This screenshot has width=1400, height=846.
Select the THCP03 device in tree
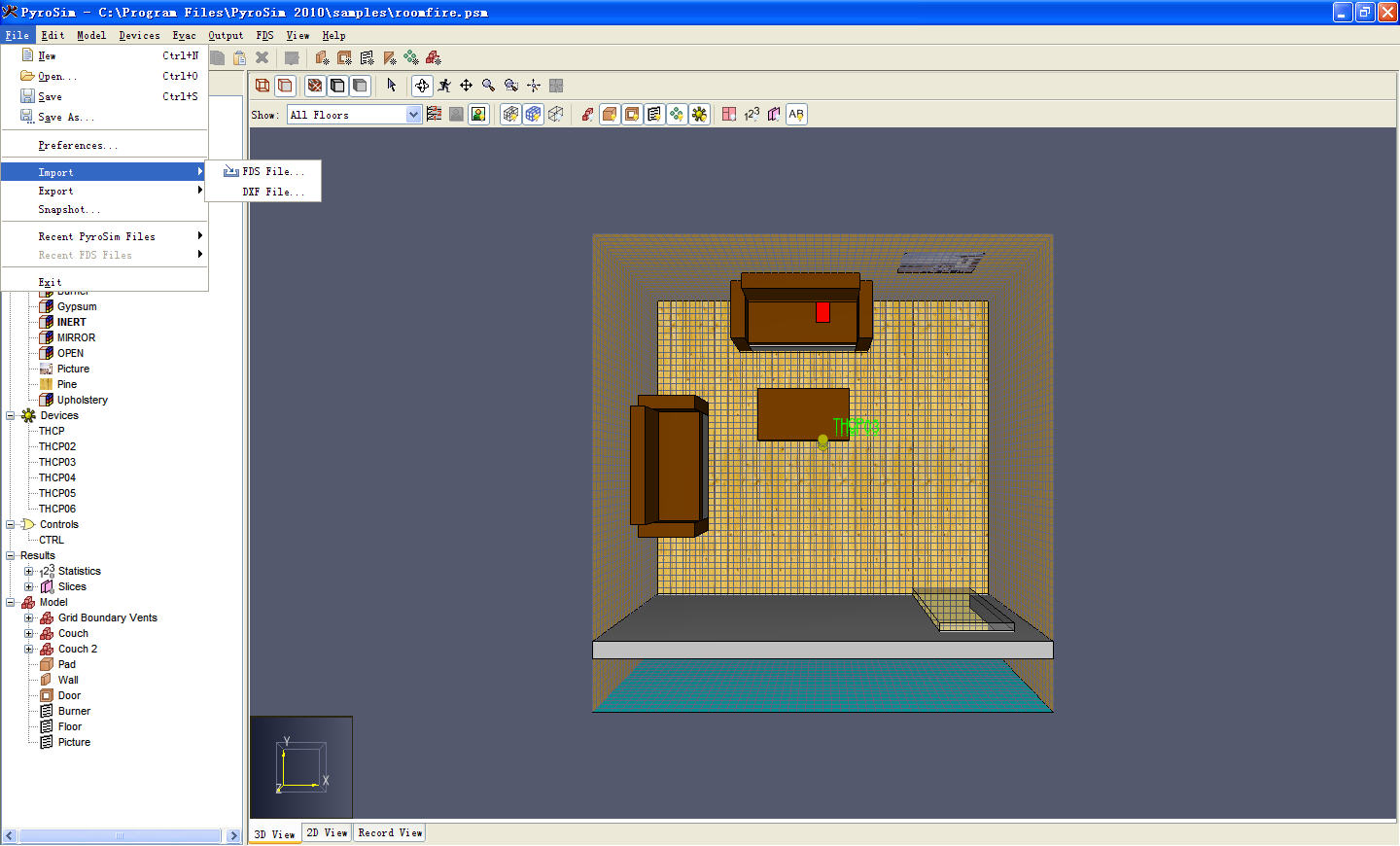[57, 462]
